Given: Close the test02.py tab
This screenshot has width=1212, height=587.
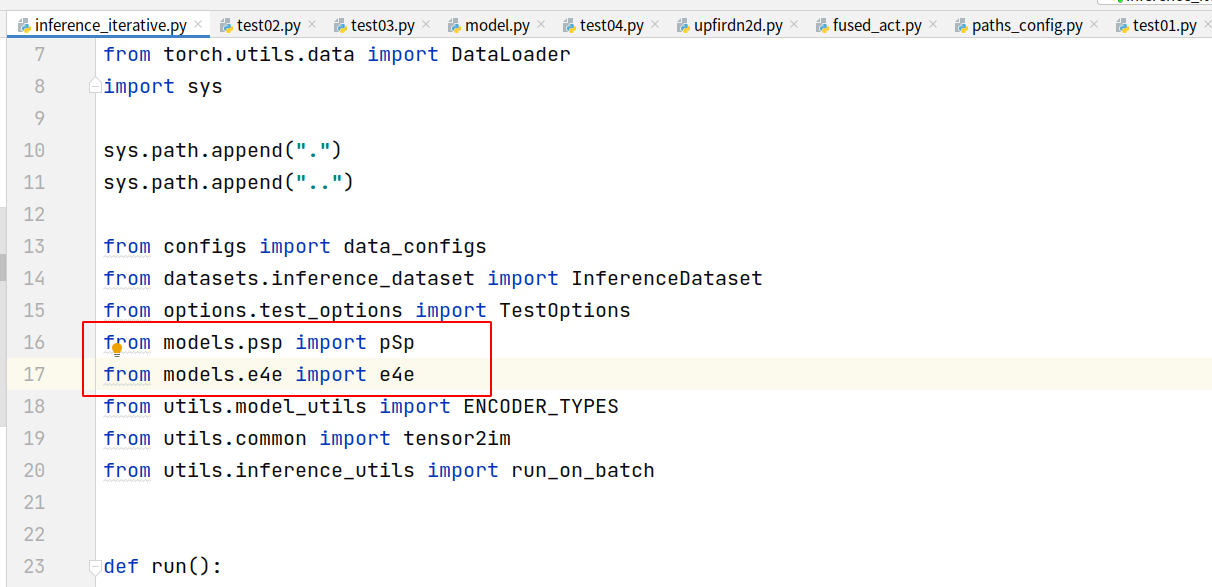Looking at the screenshot, I should coord(312,25).
